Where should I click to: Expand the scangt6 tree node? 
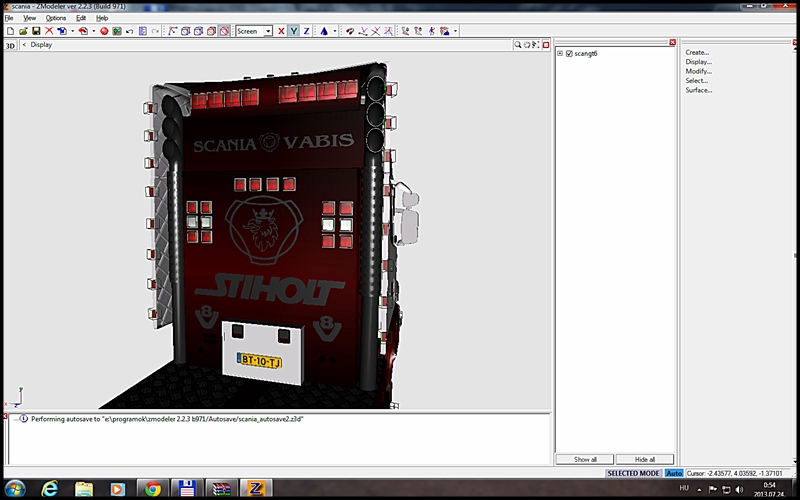(x=560, y=53)
